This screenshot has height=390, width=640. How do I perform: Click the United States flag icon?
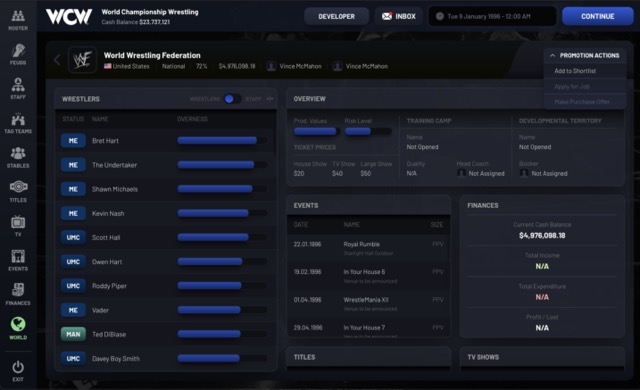pos(107,66)
